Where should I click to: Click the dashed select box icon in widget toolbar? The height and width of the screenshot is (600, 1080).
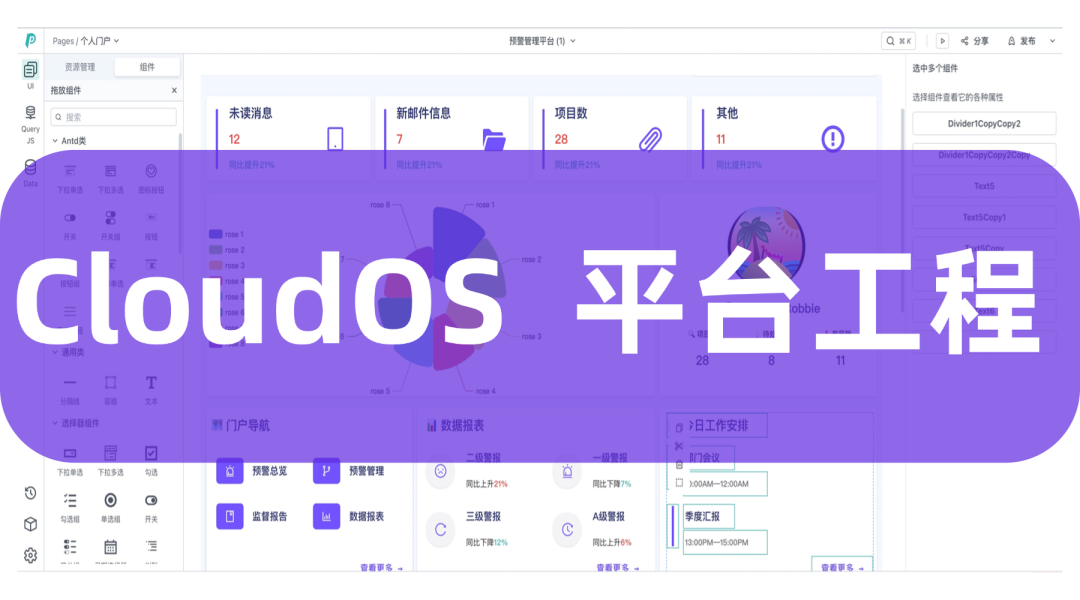[679, 483]
